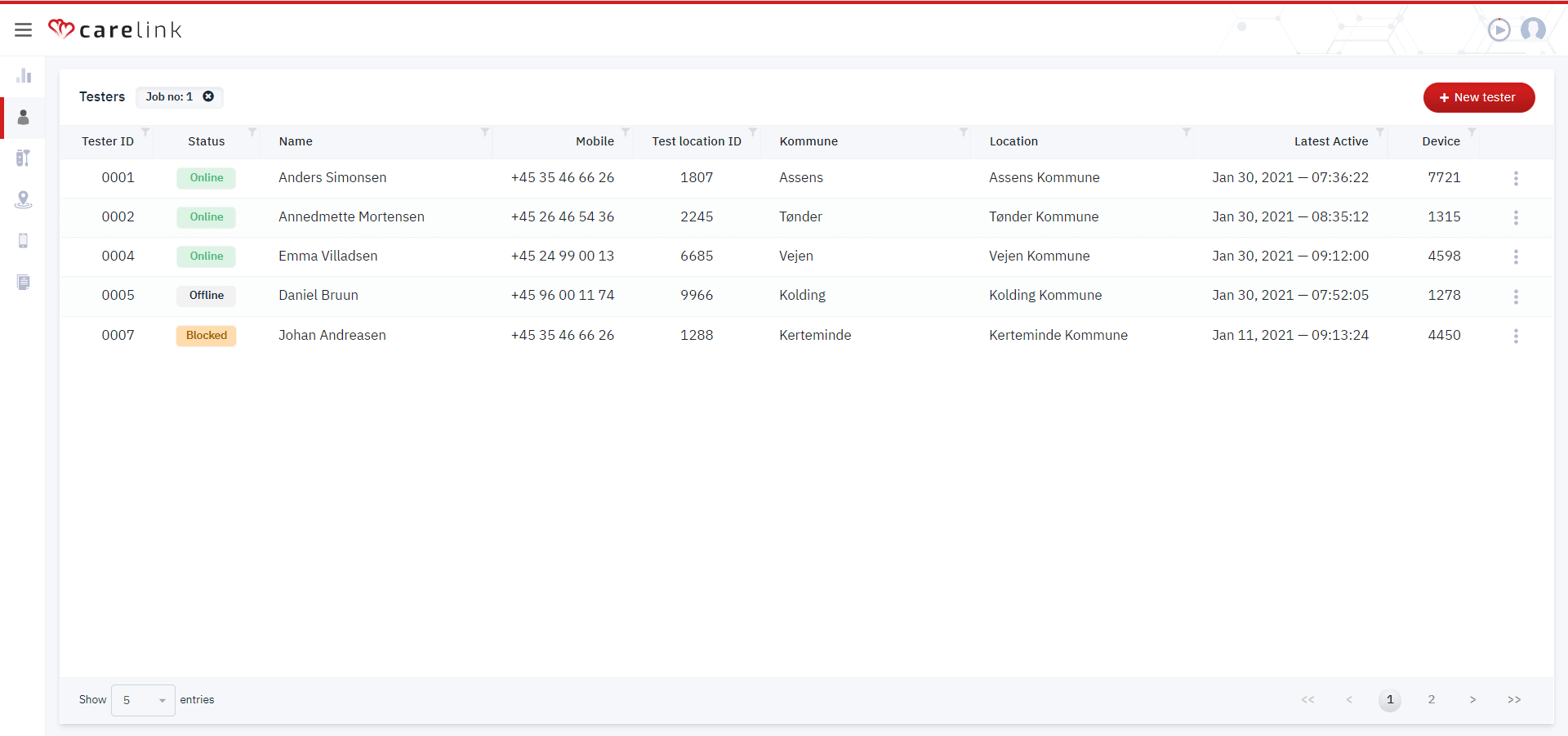Viewport: 1568px width, 736px height.
Task: Open row actions menu for Anders Simonsen
Action: point(1516,178)
